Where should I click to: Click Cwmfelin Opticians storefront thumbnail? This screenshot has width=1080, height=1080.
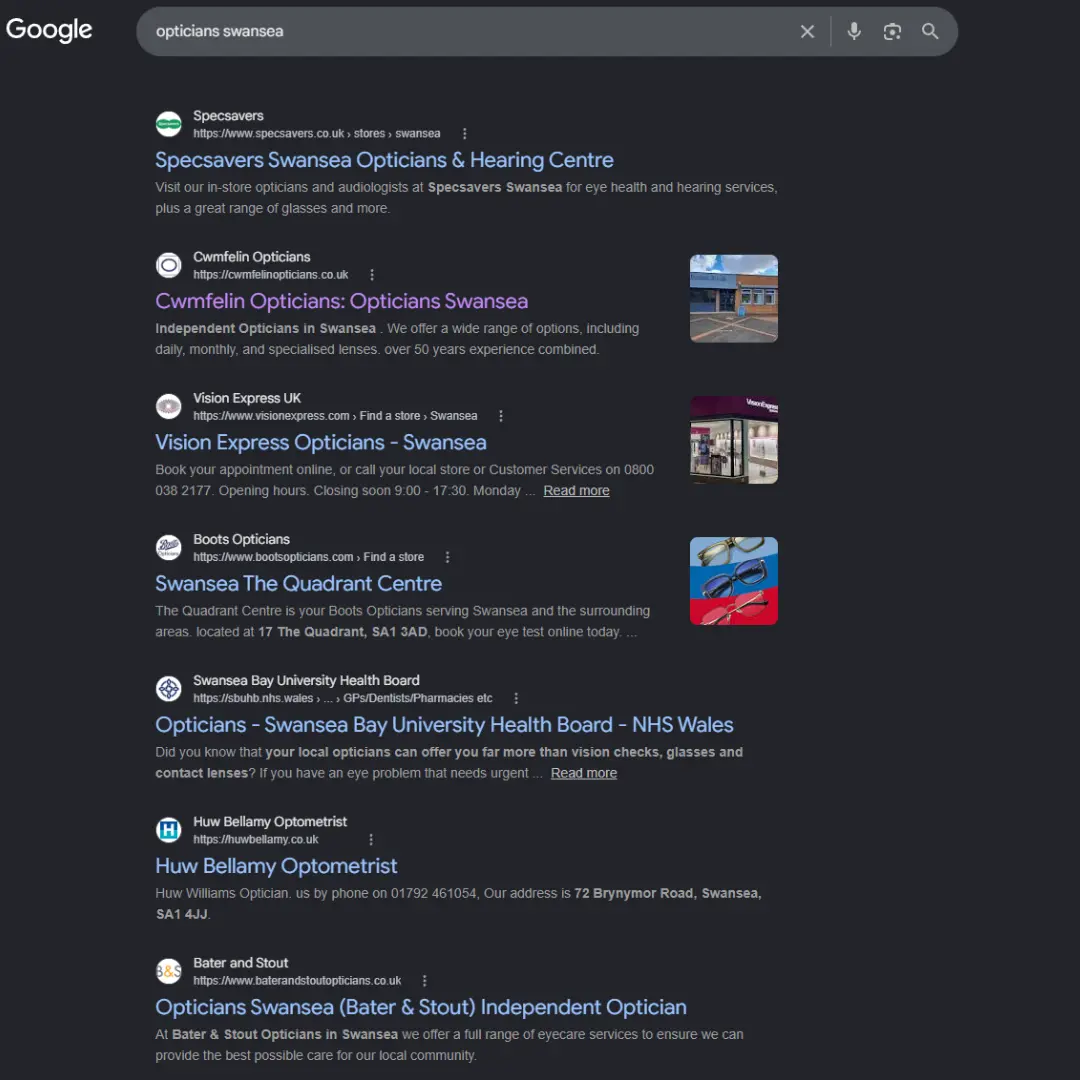click(x=734, y=298)
